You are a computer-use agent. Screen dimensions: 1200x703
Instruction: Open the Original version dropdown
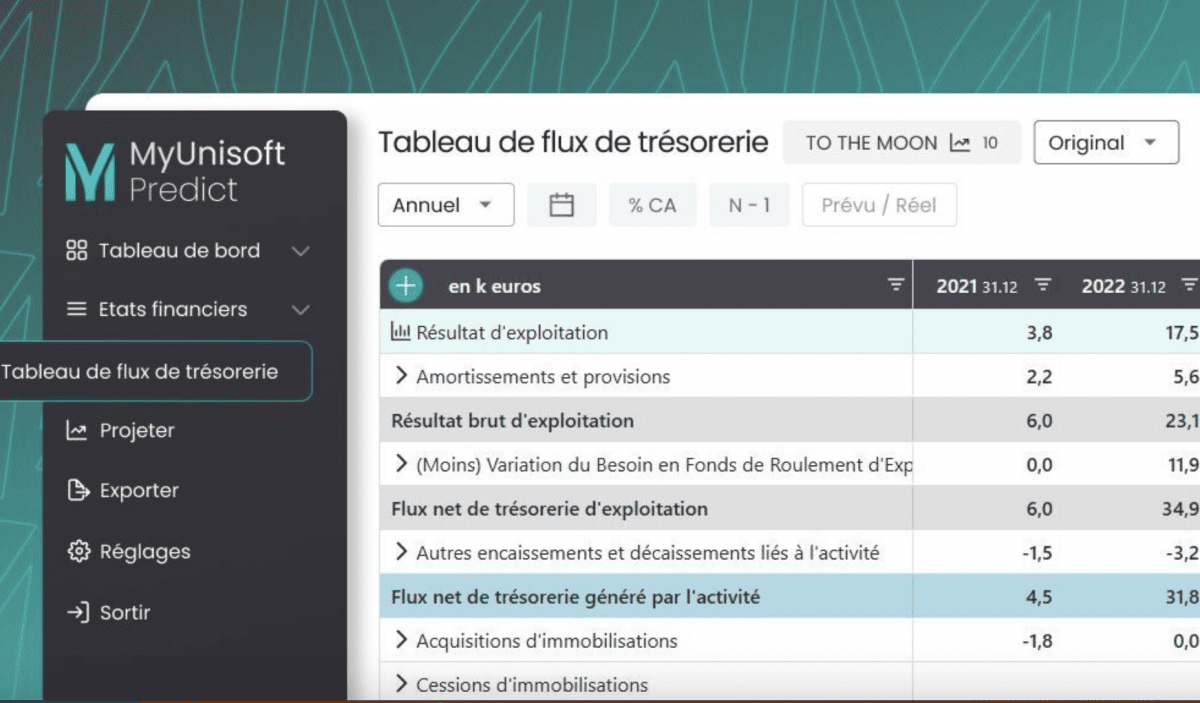pyautogui.click(x=1104, y=143)
